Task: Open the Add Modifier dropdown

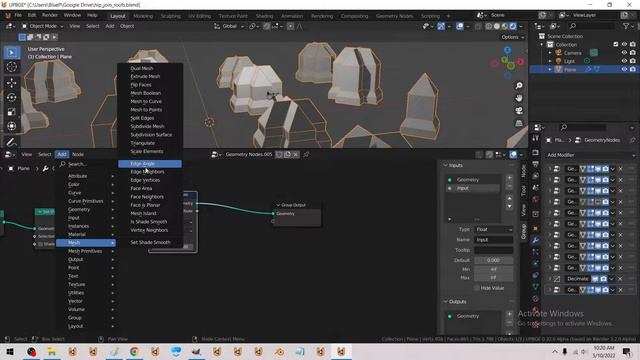Action: point(591,155)
